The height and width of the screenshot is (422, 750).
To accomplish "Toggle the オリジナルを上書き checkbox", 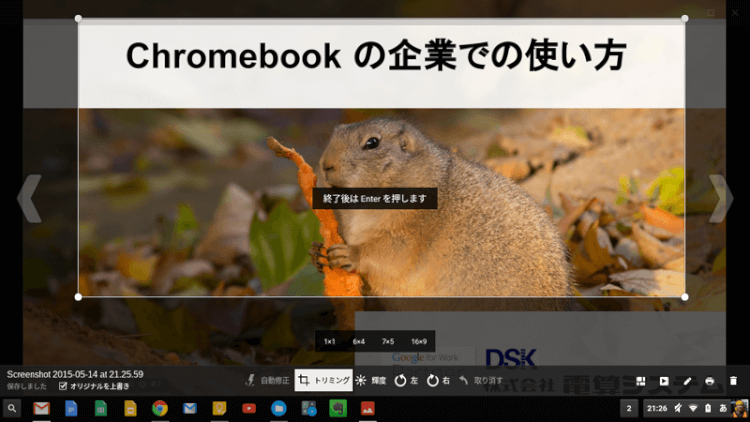I will click(64, 386).
